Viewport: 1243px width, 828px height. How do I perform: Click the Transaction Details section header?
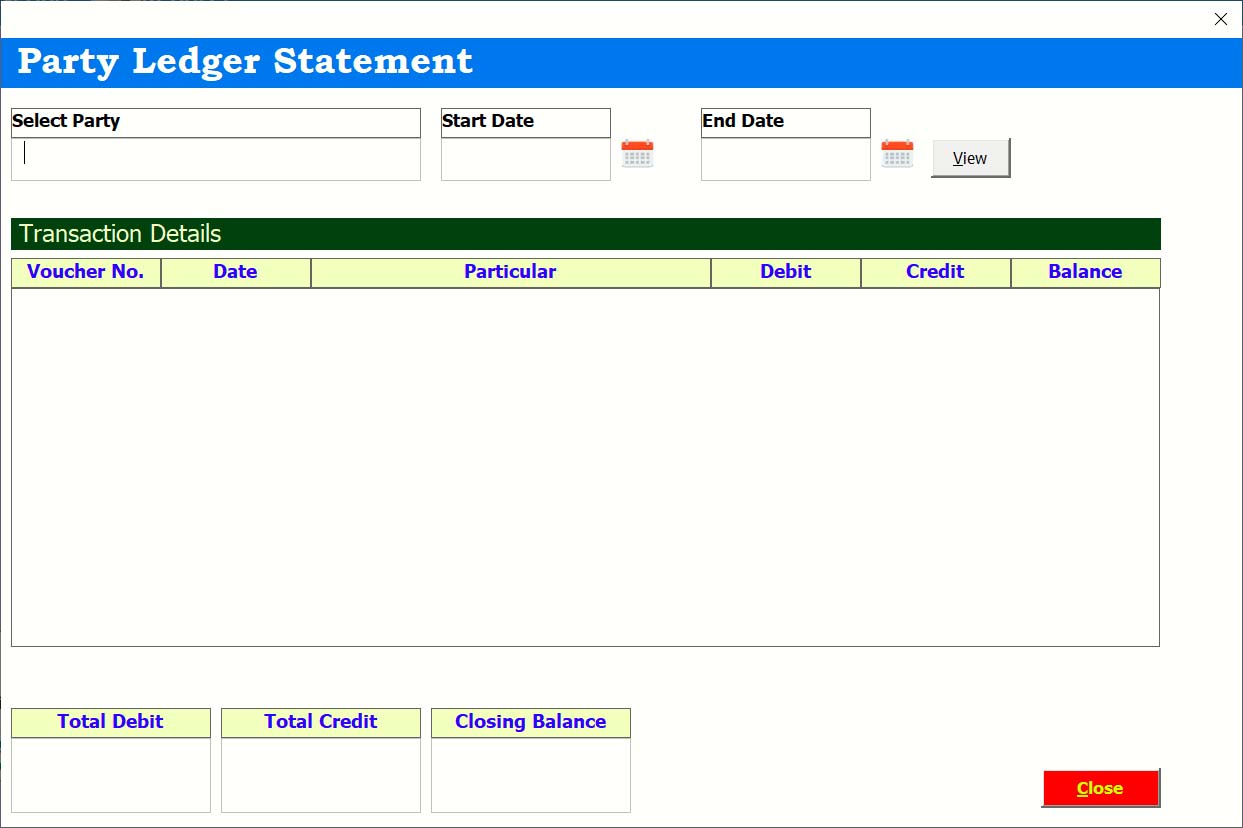click(x=585, y=234)
